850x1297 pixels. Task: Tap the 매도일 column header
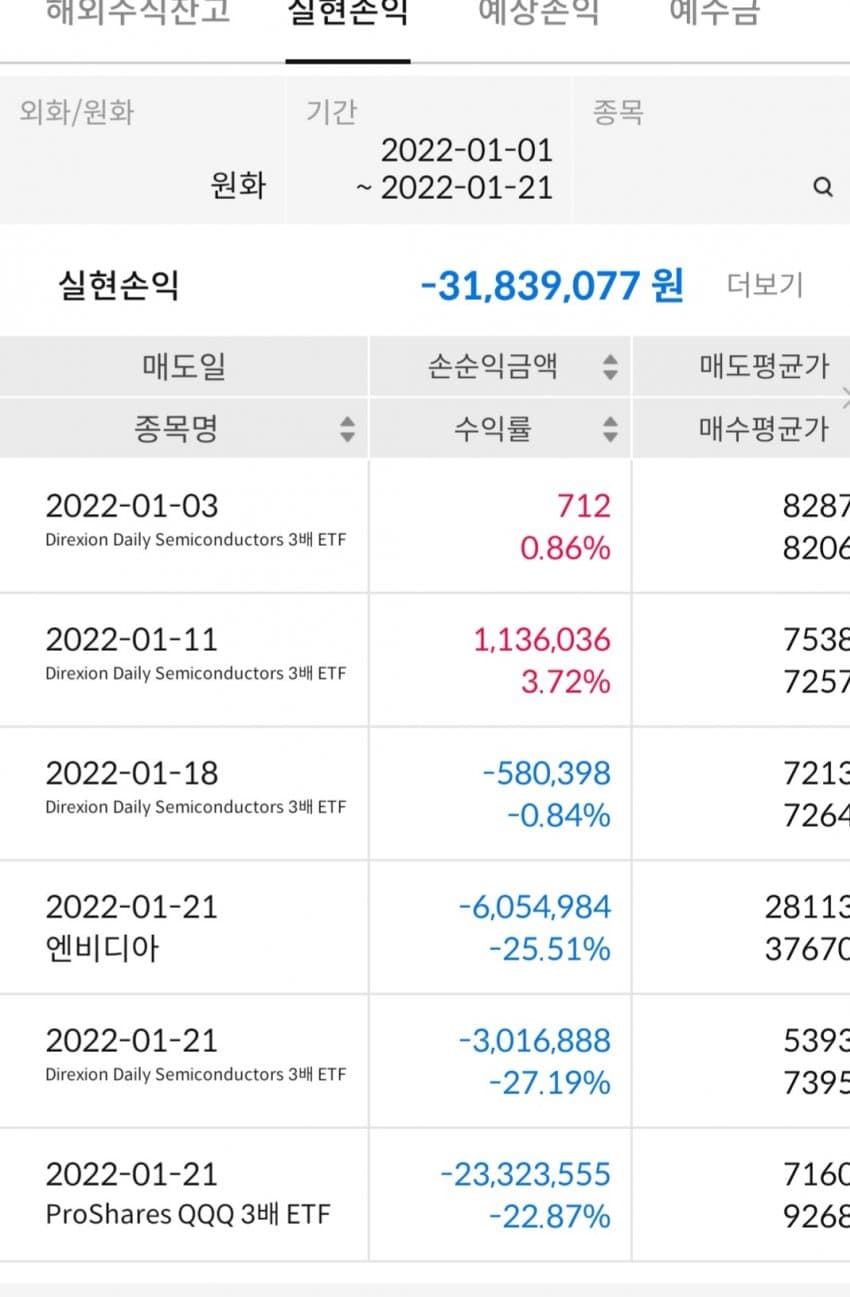click(x=184, y=367)
